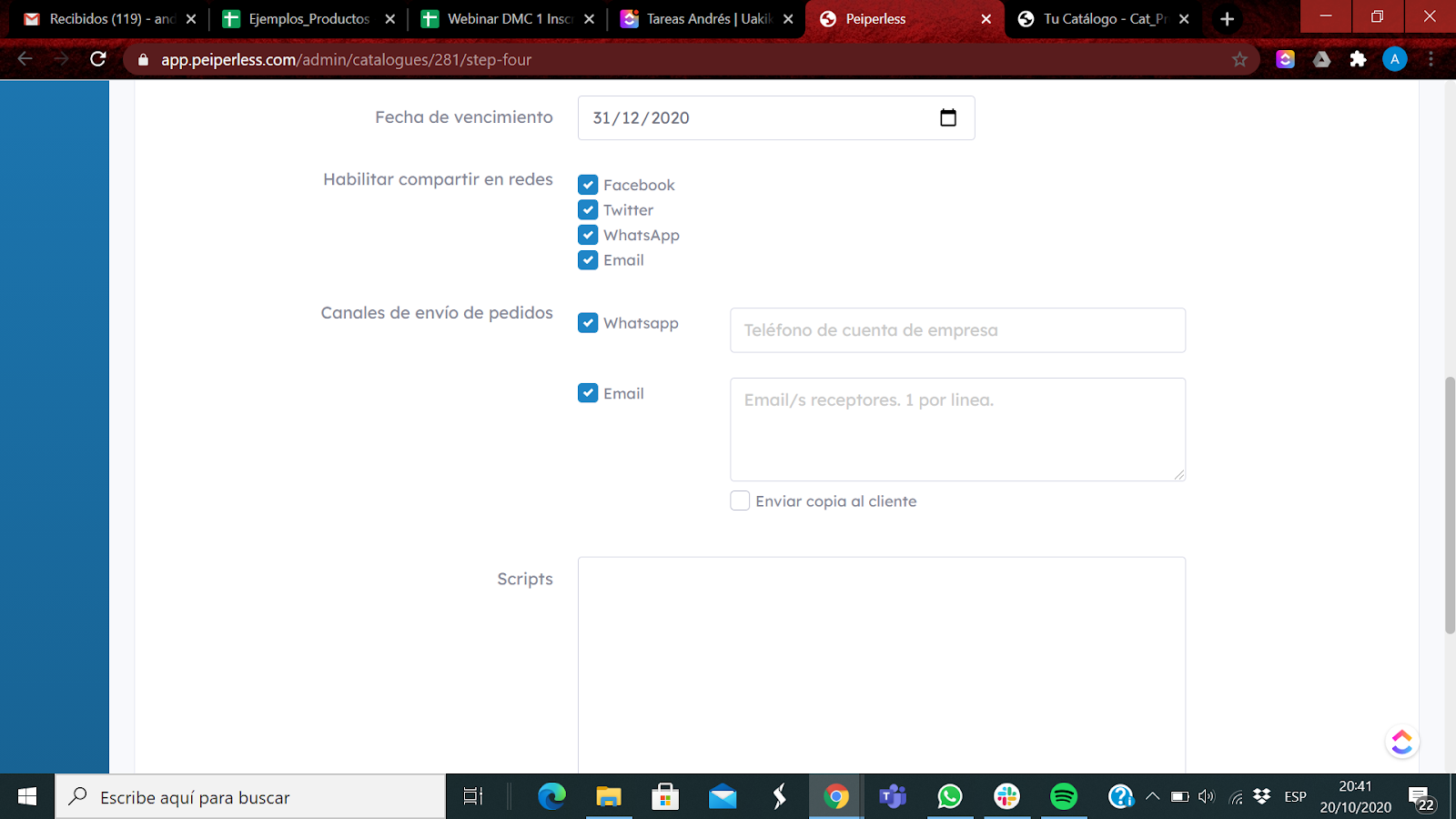
Task: Switch the ESP input language indicator
Action: [x=1295, y=797]
